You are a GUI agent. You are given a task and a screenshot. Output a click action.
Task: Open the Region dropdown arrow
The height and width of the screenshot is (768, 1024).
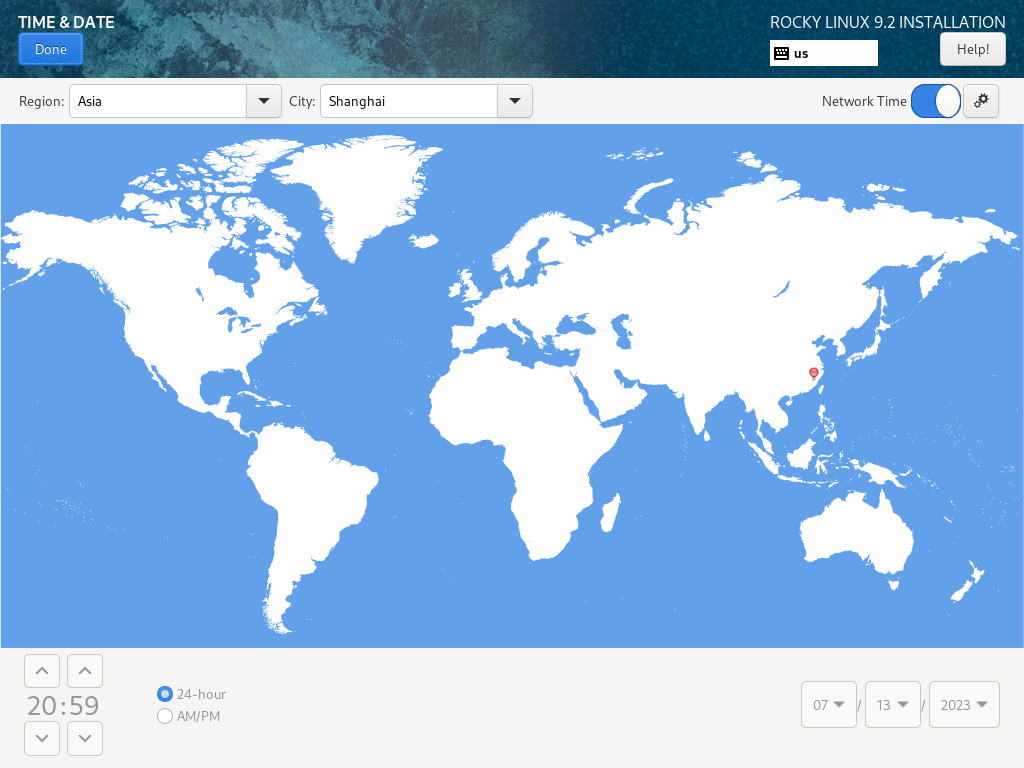pos(264,101)
